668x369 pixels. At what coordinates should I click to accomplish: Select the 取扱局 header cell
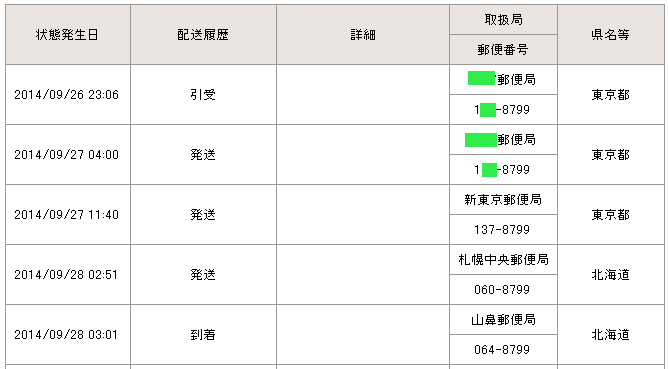503,20
